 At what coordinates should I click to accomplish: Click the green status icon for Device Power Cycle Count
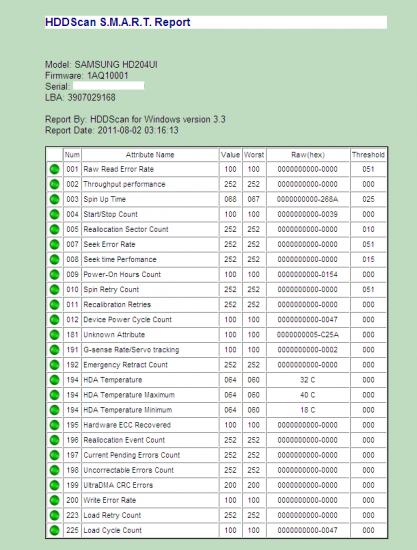[x=54, y=320]
